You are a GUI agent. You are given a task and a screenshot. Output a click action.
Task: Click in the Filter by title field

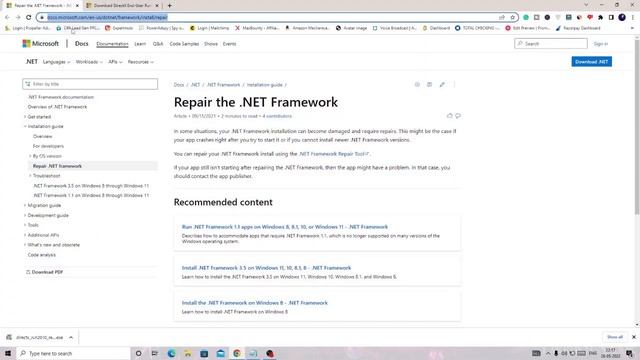pyautogui.click(x=90, y=84)
